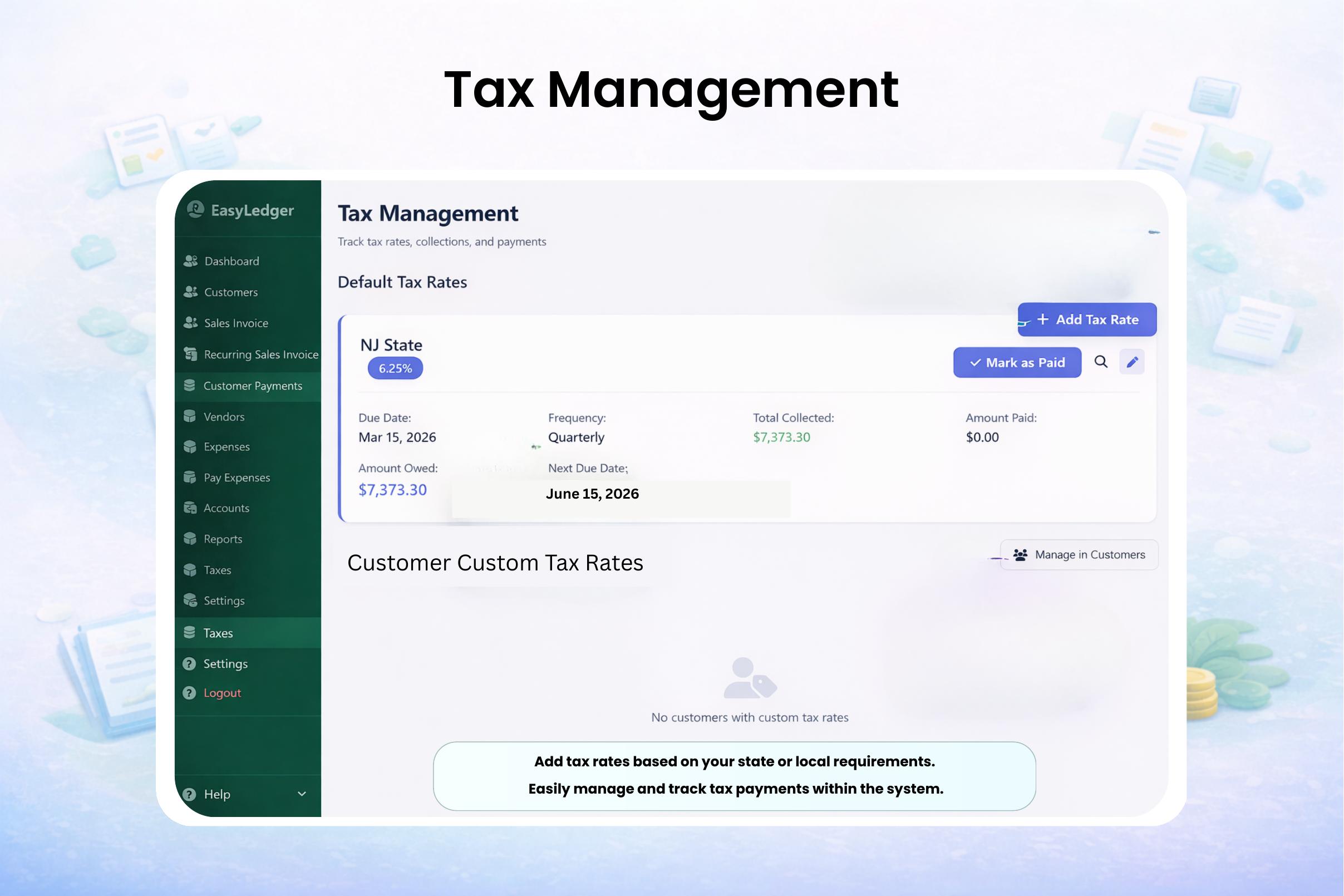Mark NJ State tax as paid
This screenshot has height=896, width=1344.
[1017, 362]
